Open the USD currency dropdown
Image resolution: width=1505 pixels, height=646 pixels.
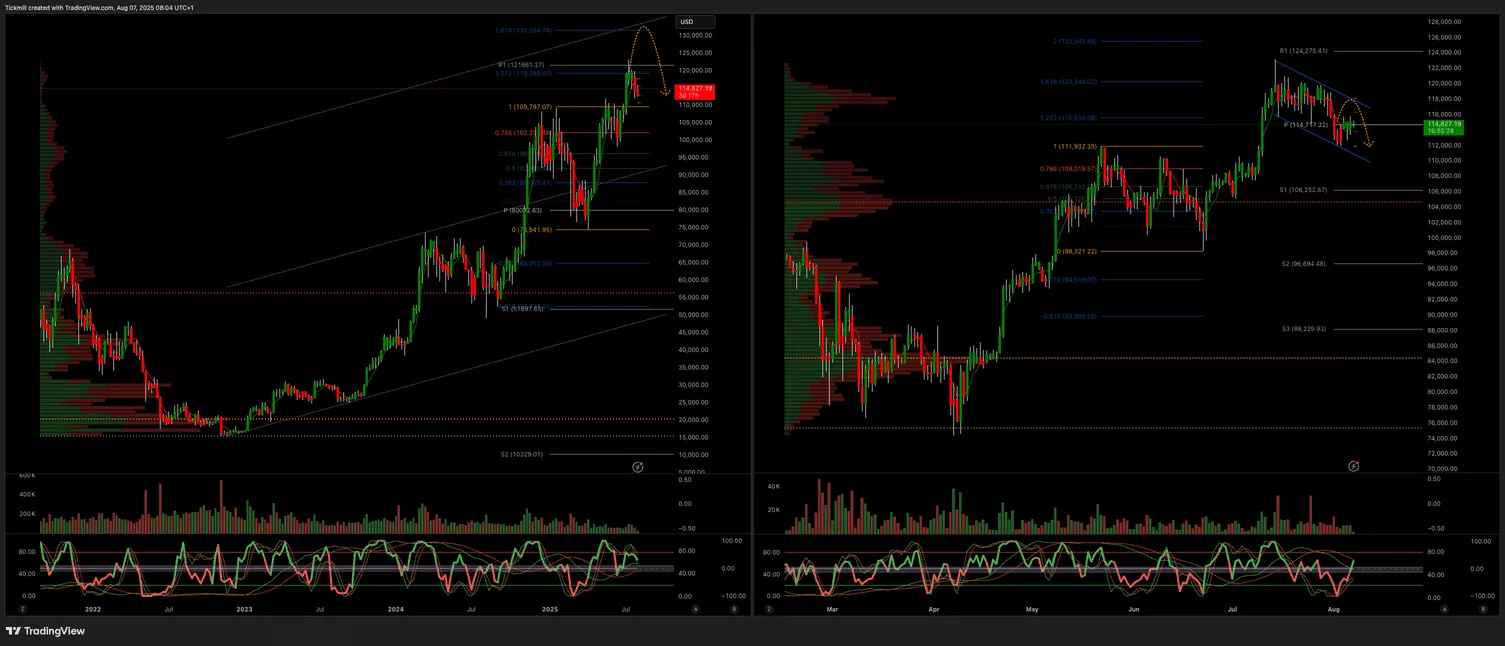pyautogui.click(x=694, y=22)
